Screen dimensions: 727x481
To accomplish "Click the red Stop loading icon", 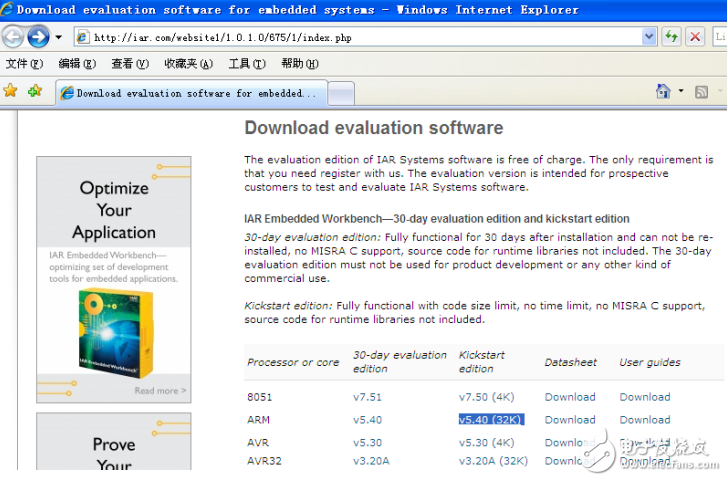I will (695, 37).
